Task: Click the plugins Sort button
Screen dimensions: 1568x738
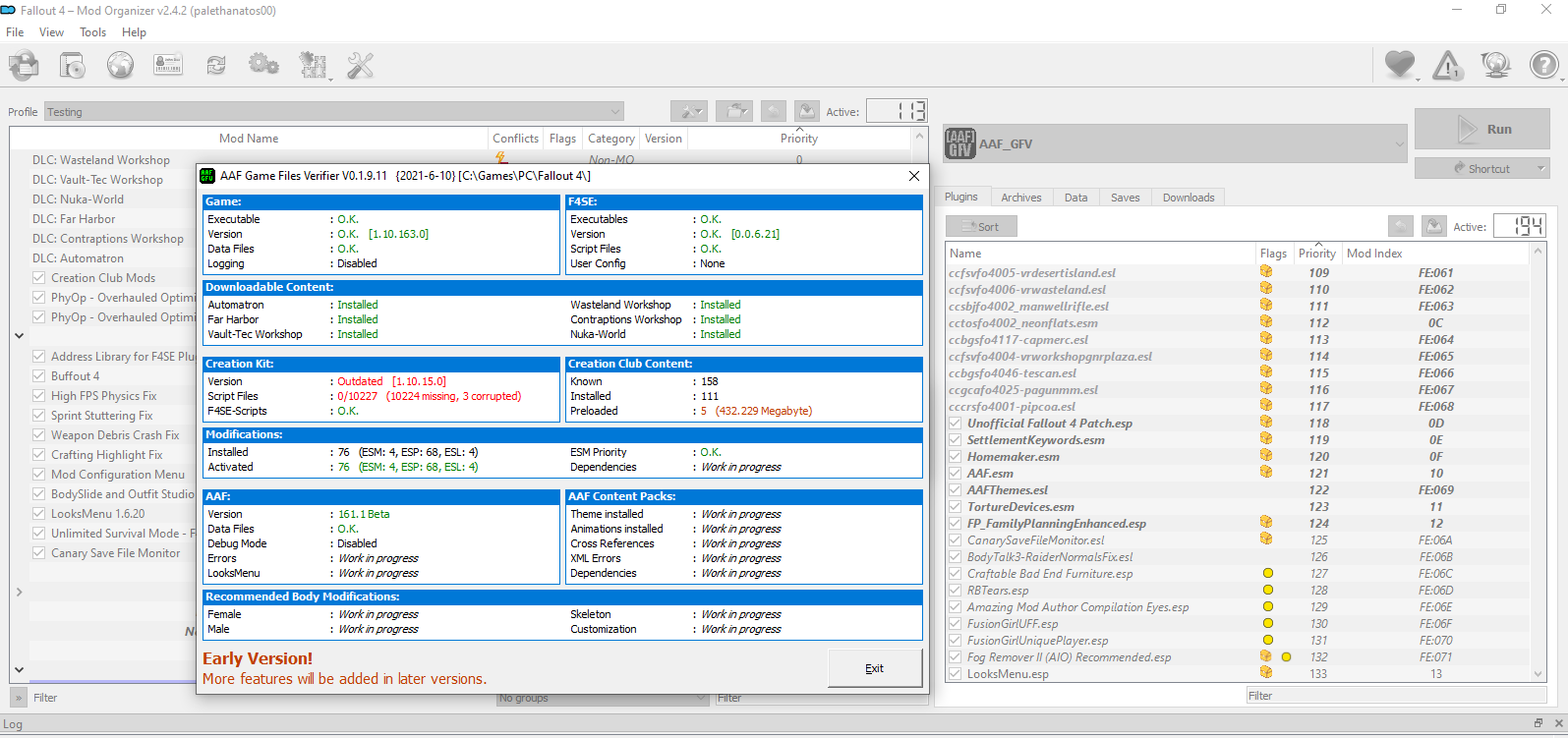Action: [x=981, y=227]
